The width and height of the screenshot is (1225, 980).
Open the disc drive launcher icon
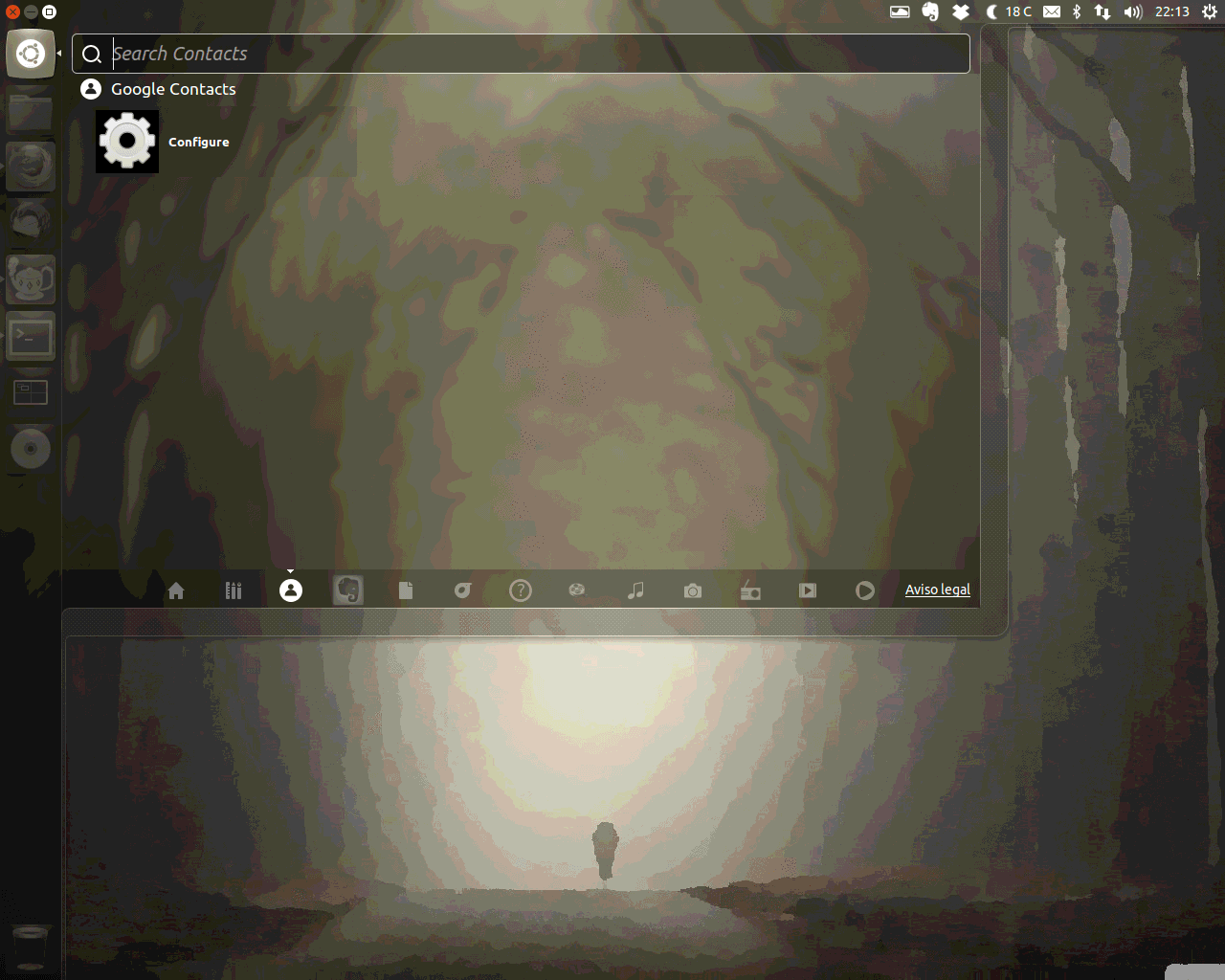coord(31,449)
